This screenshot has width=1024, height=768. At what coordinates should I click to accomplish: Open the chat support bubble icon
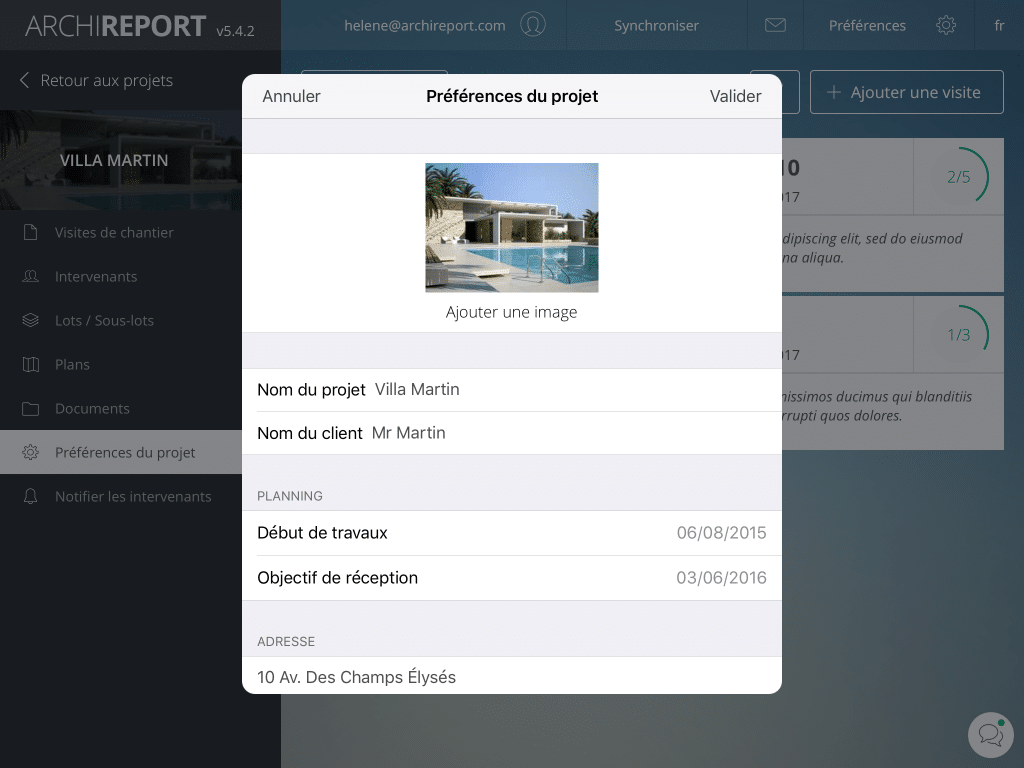pyautogui.click(x=991, y=735)
